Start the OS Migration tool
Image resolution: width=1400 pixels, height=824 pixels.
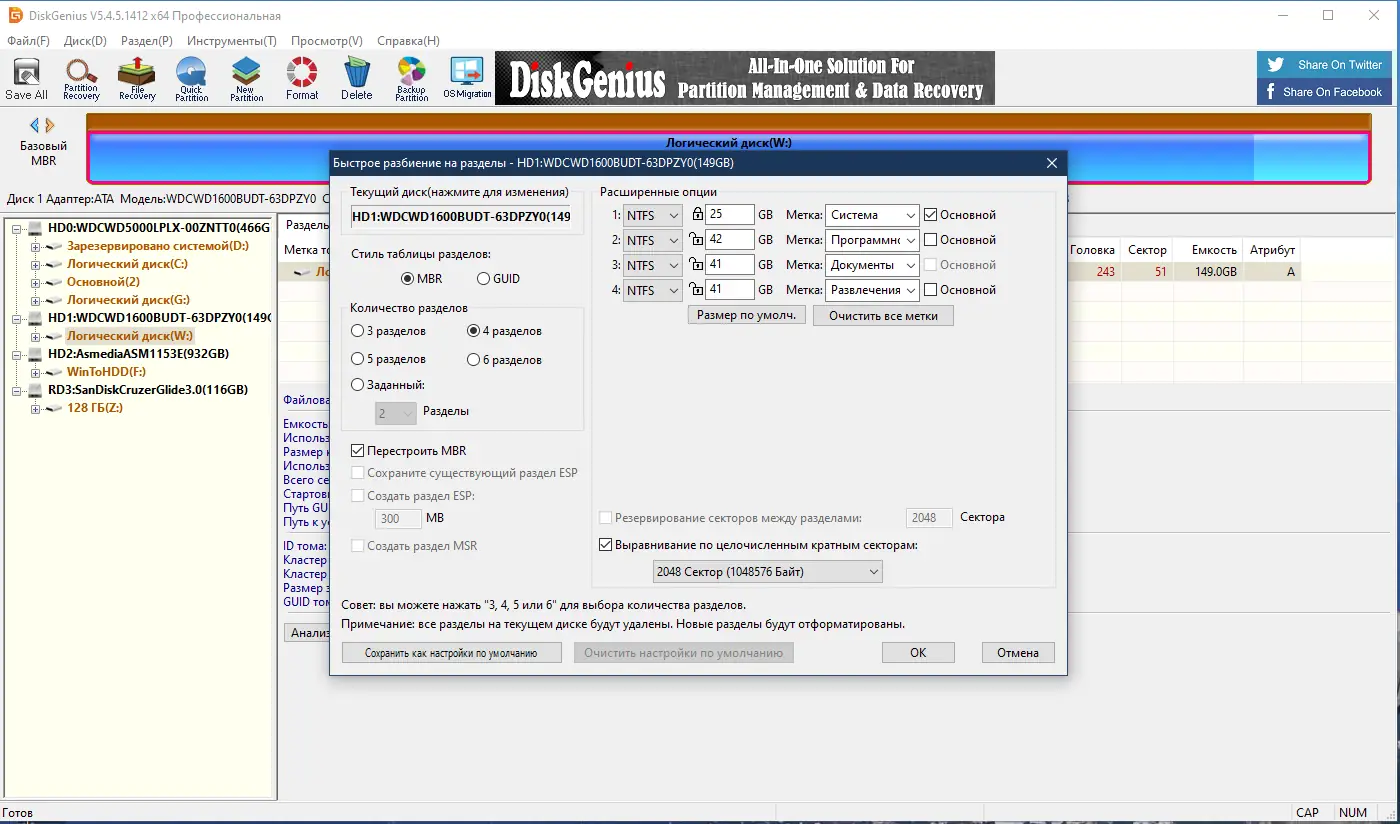click(x=467, y=79)
